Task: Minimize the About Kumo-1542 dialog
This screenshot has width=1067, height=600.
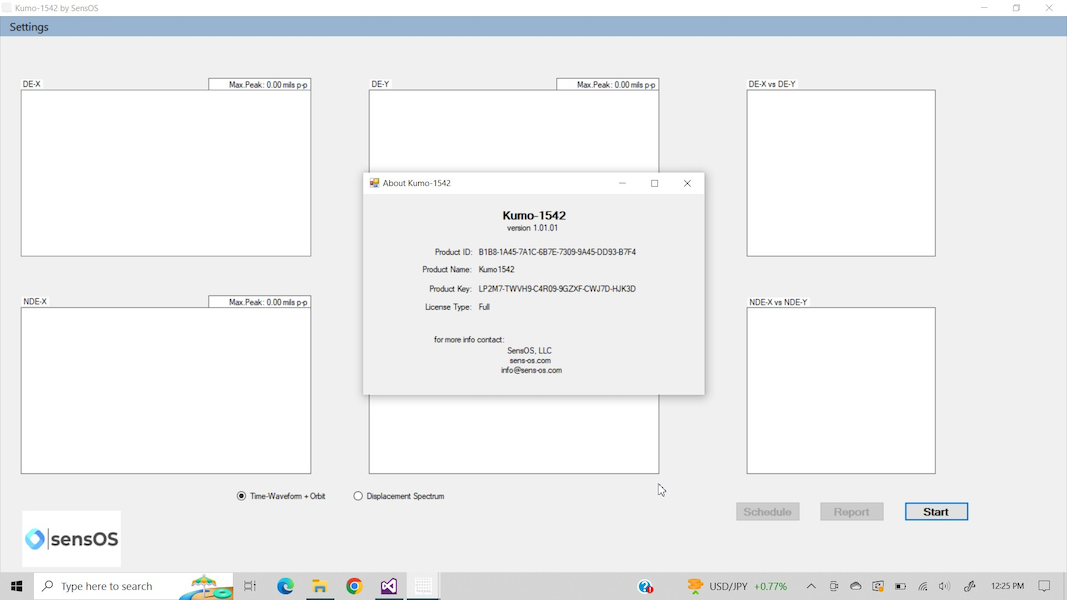Action: pyautogui.click(x=622, y=183)
